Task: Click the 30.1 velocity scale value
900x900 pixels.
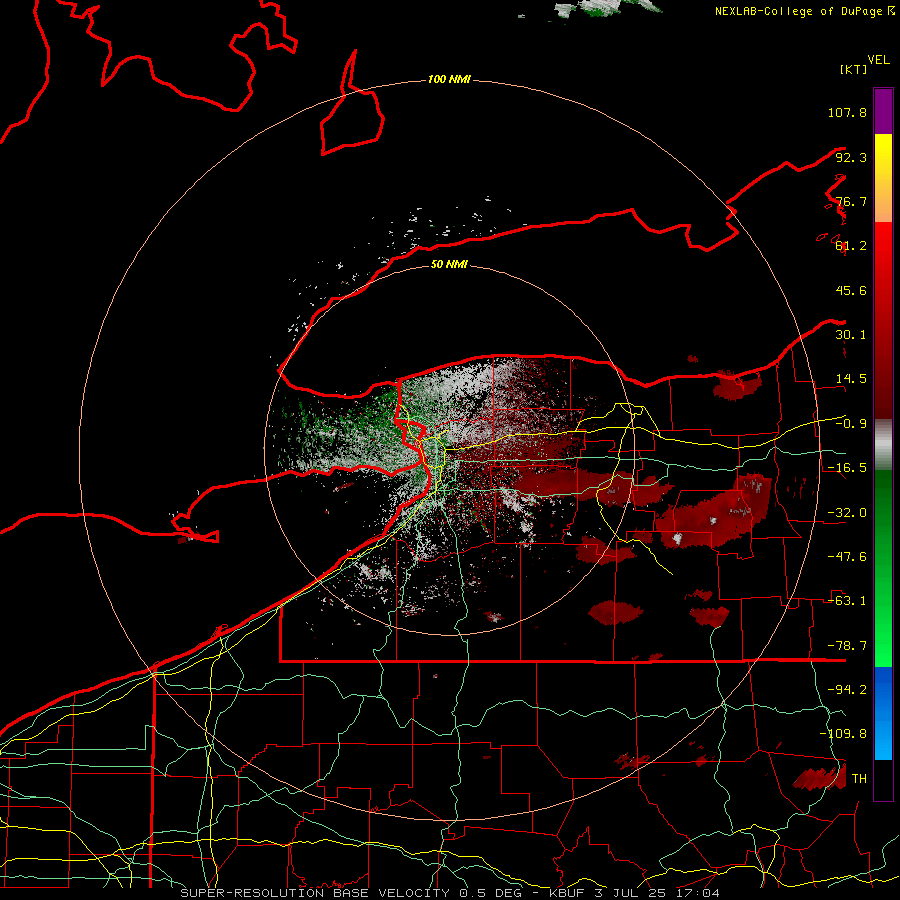Action: pos(851,335)
